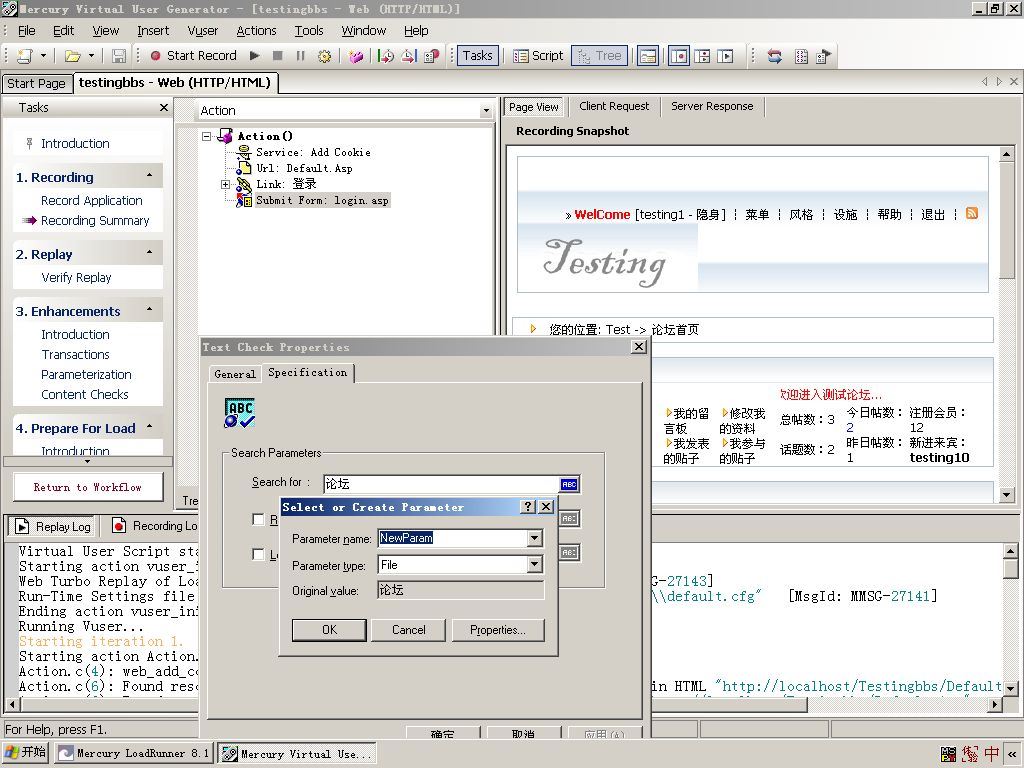The width and height of the screenshot is (1024, 768).
Task: Click the Properties... button
Action: click(498, 630)
